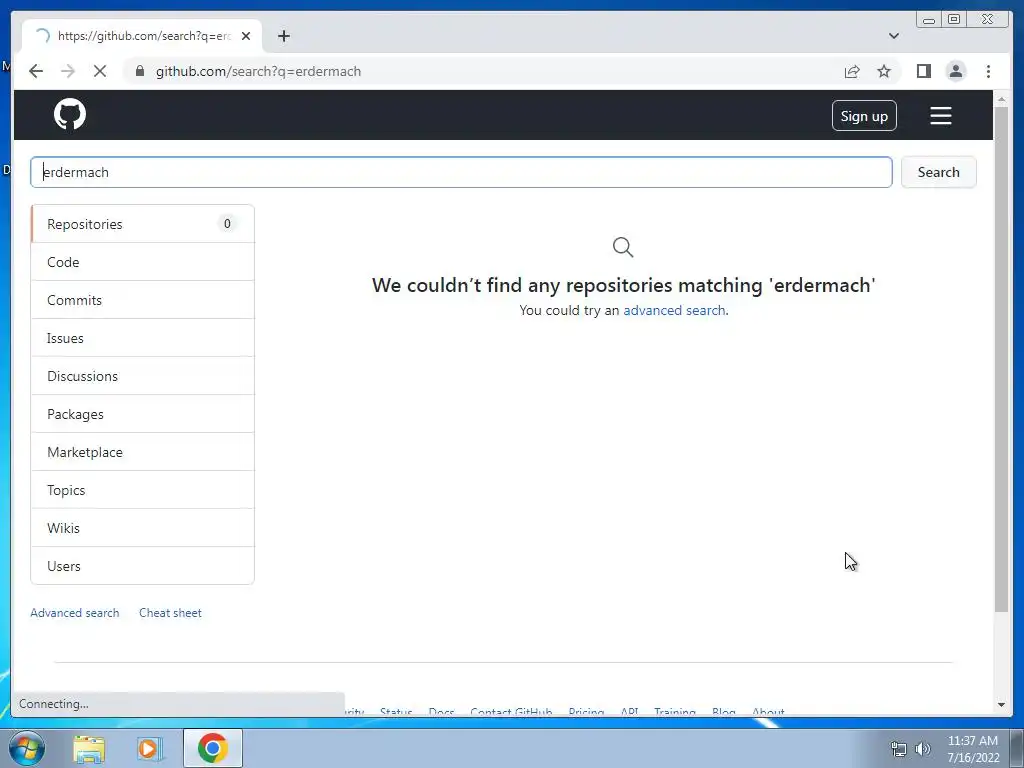The image size is (1024, 768).
Task: Go forward in browser history
Action: click(x=68, y=71)
